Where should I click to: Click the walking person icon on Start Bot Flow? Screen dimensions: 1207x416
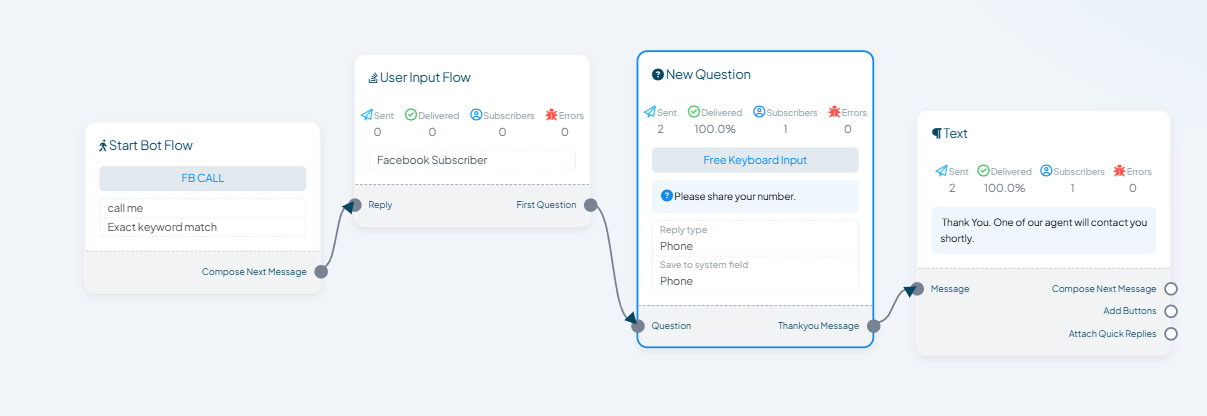point(103,145)
